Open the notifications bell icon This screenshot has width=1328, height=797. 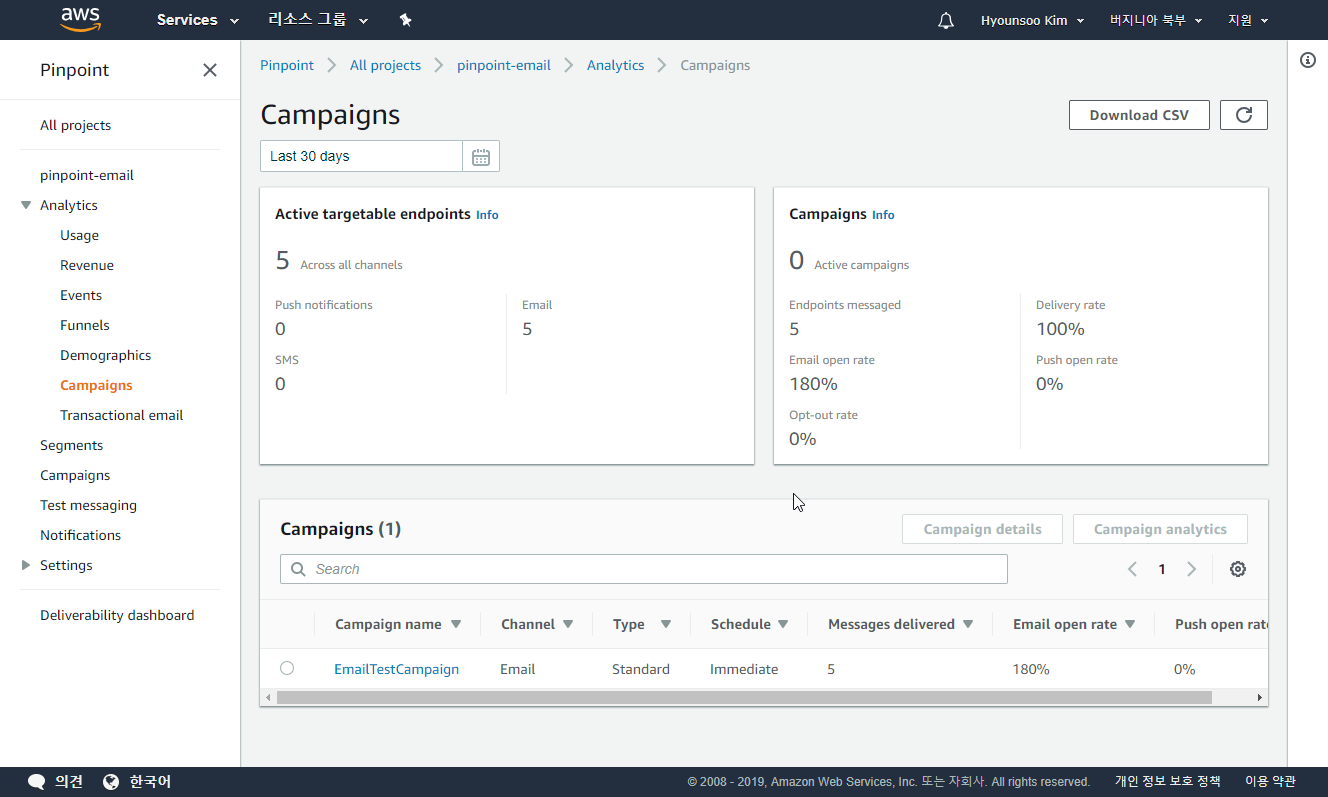(946, 20)
